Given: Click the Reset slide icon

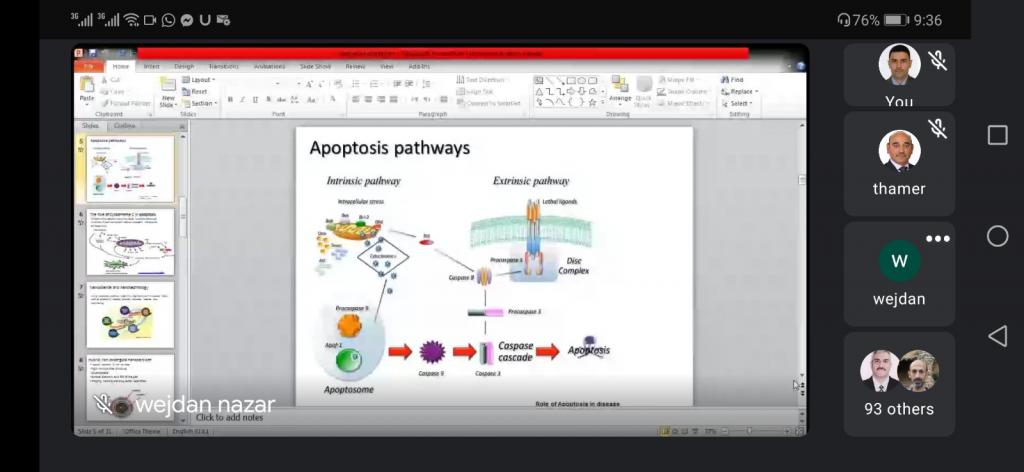Looking at the screenshot, I should 199,91.
